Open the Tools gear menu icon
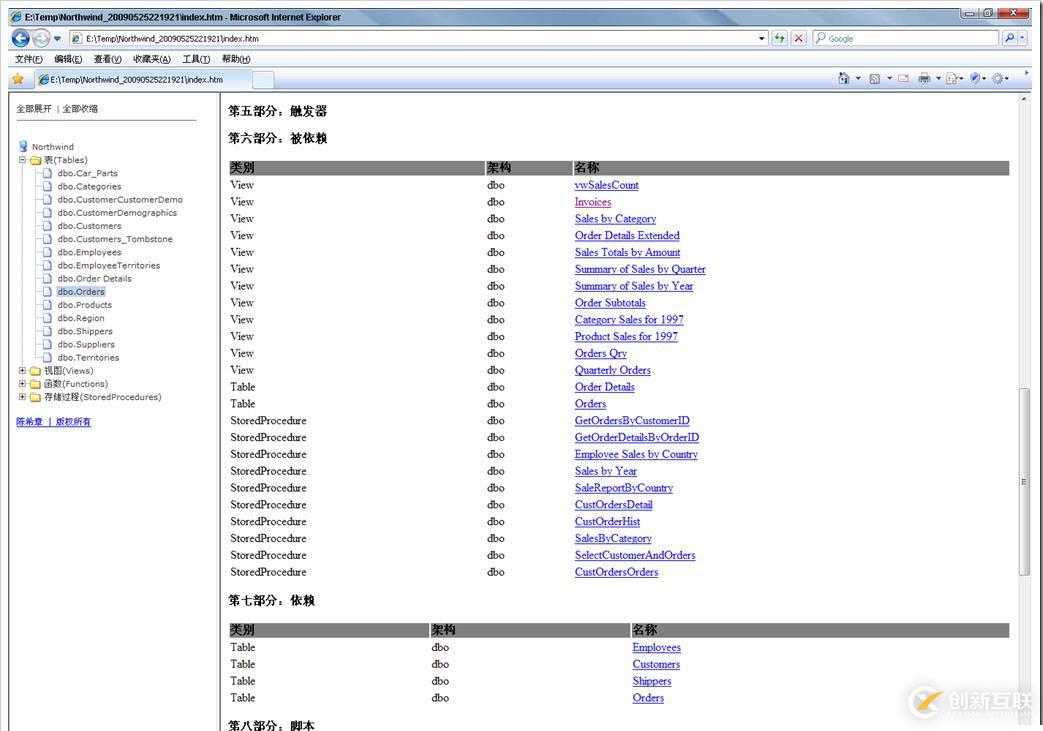This screenshot has width=1043, height=731. click(1000, 78)
